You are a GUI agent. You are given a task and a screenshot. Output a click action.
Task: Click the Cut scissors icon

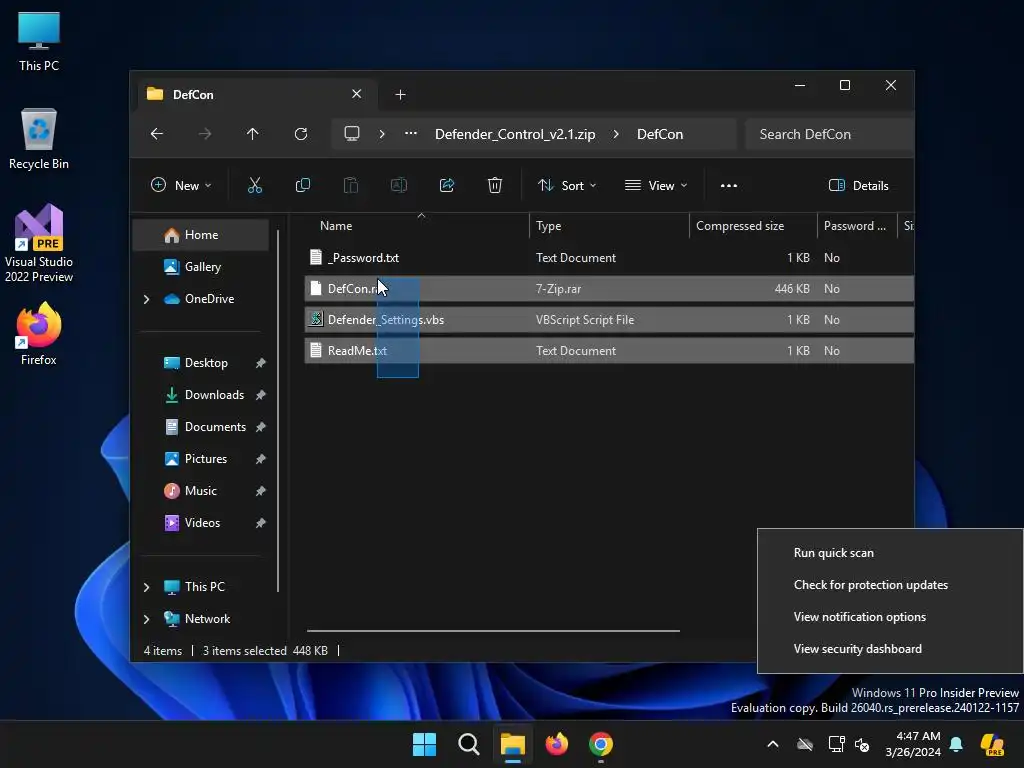pos(255,185)
